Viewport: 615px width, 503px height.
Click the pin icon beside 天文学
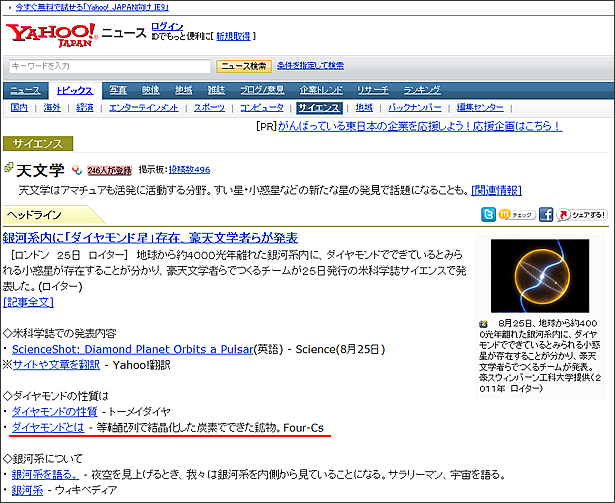pos(8,168)
